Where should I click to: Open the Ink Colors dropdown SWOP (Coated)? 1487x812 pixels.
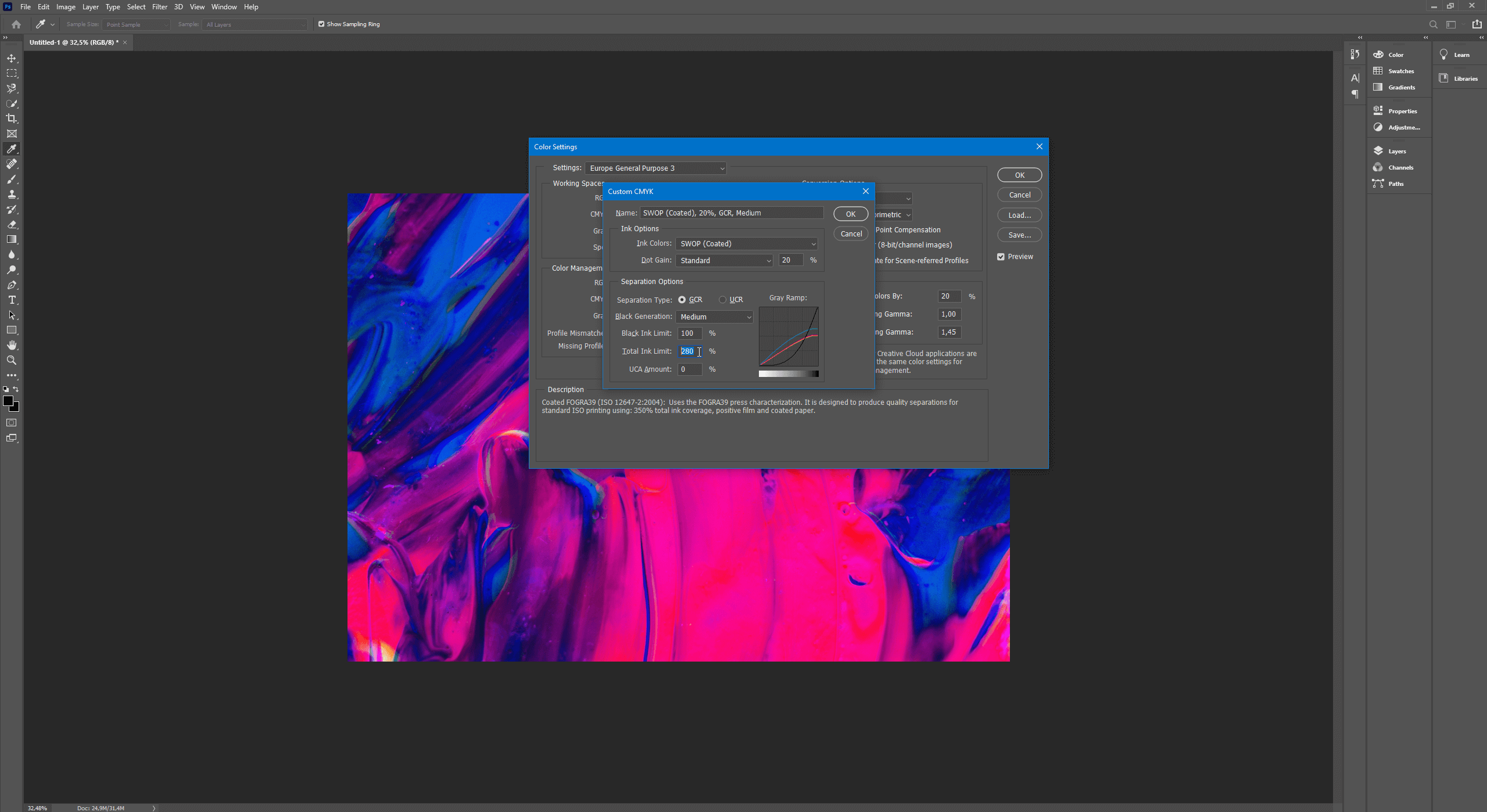click(x=747, y=244)
